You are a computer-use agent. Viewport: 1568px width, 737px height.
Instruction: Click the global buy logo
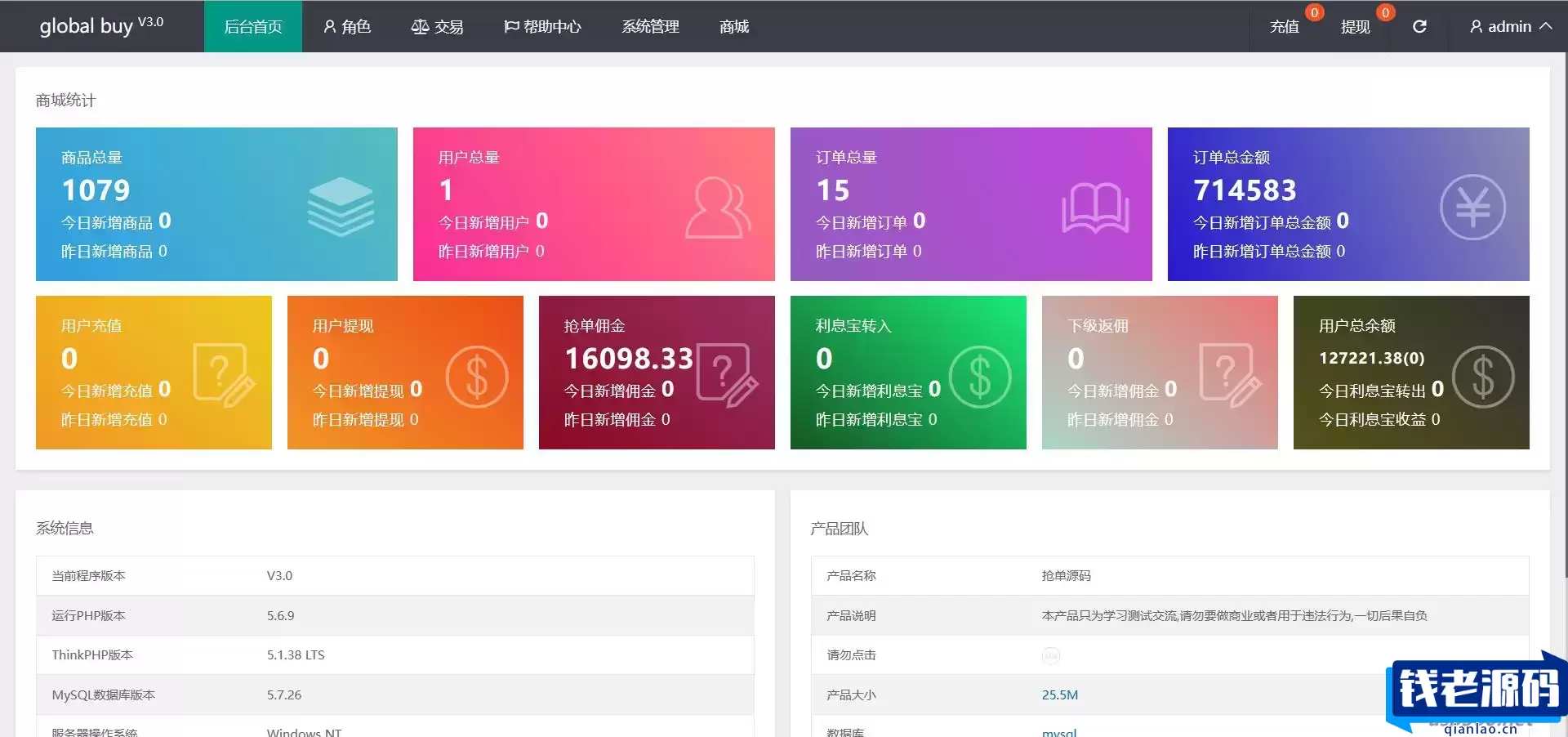(101, 25)
